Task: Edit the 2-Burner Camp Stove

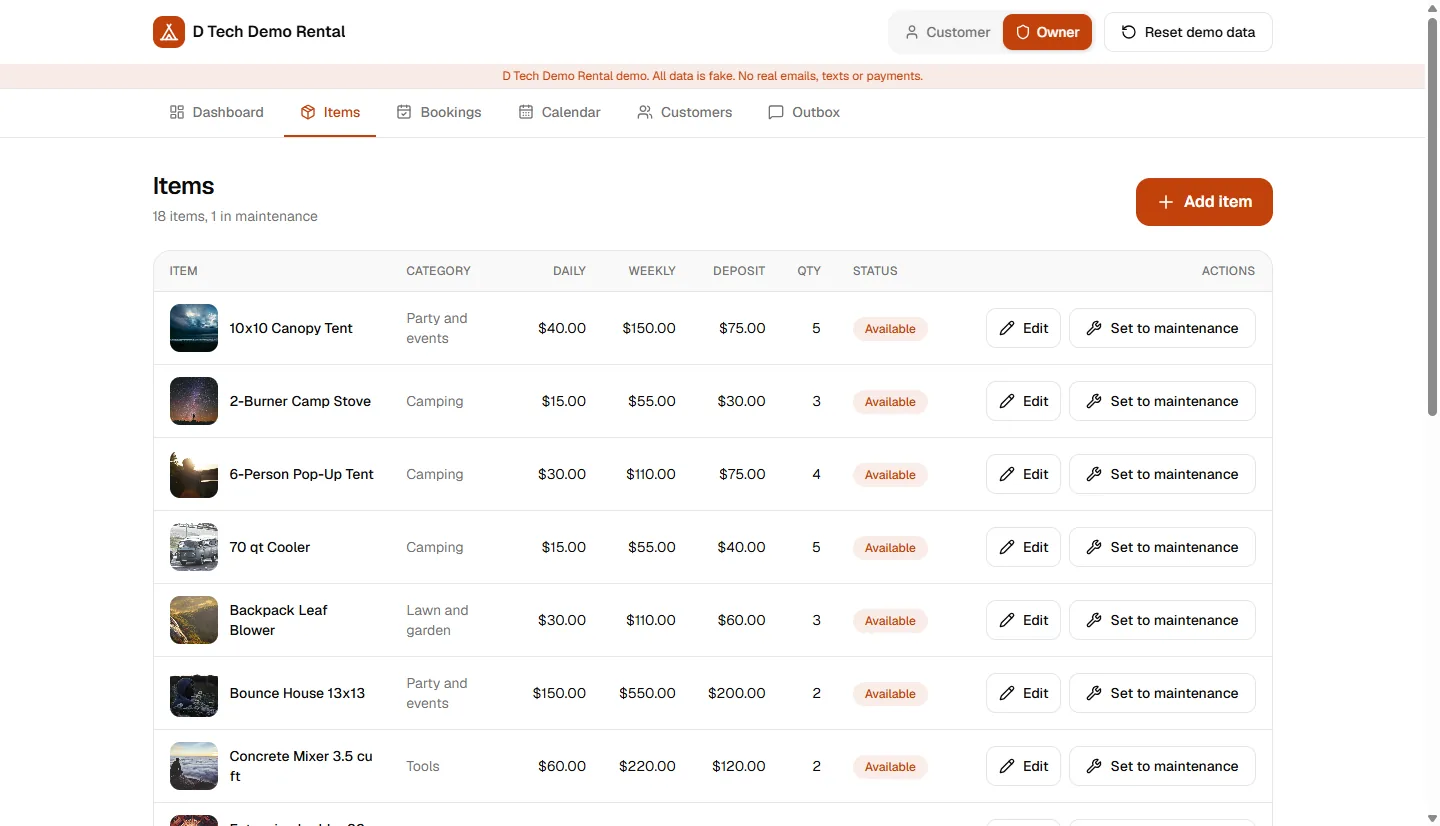Action: [x=1023, y=401]
